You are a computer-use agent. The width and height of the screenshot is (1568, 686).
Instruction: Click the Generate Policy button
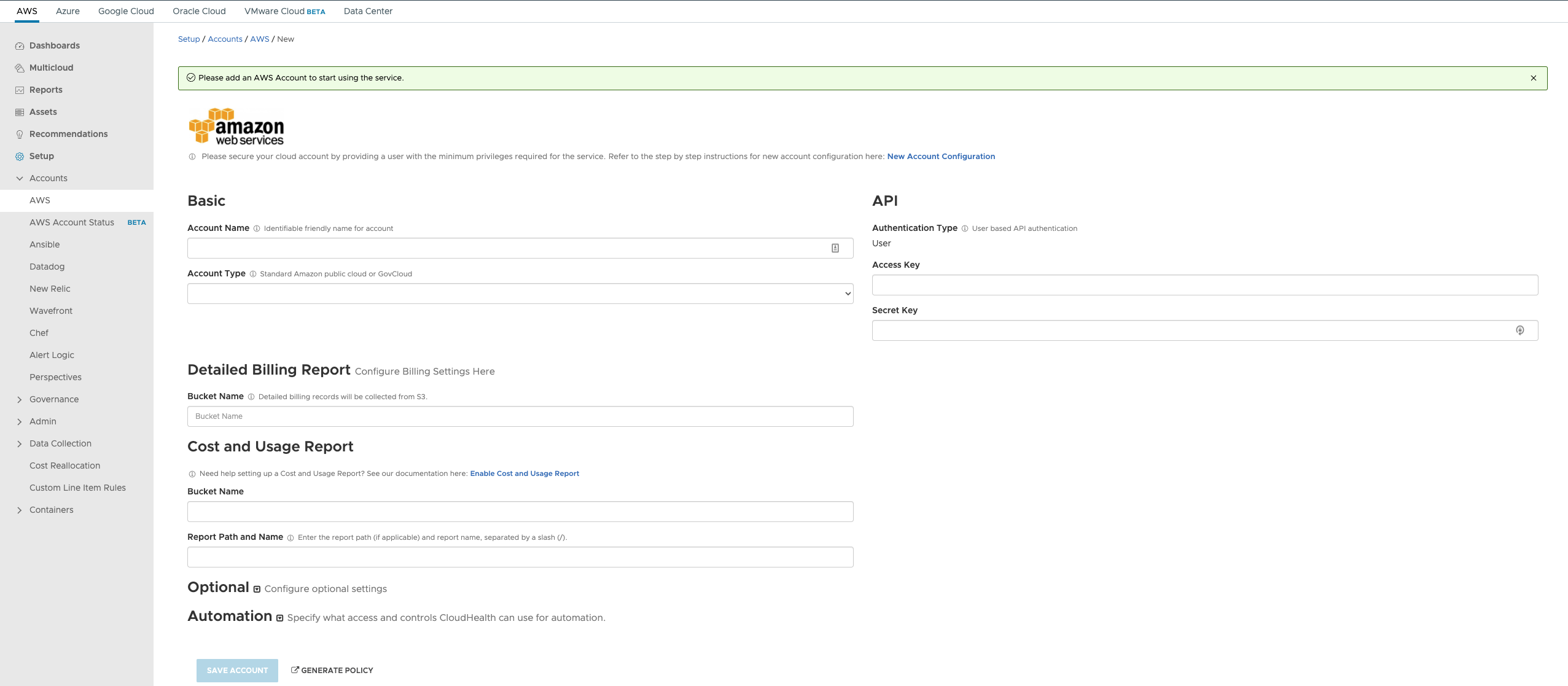click(x=332, y=670)
